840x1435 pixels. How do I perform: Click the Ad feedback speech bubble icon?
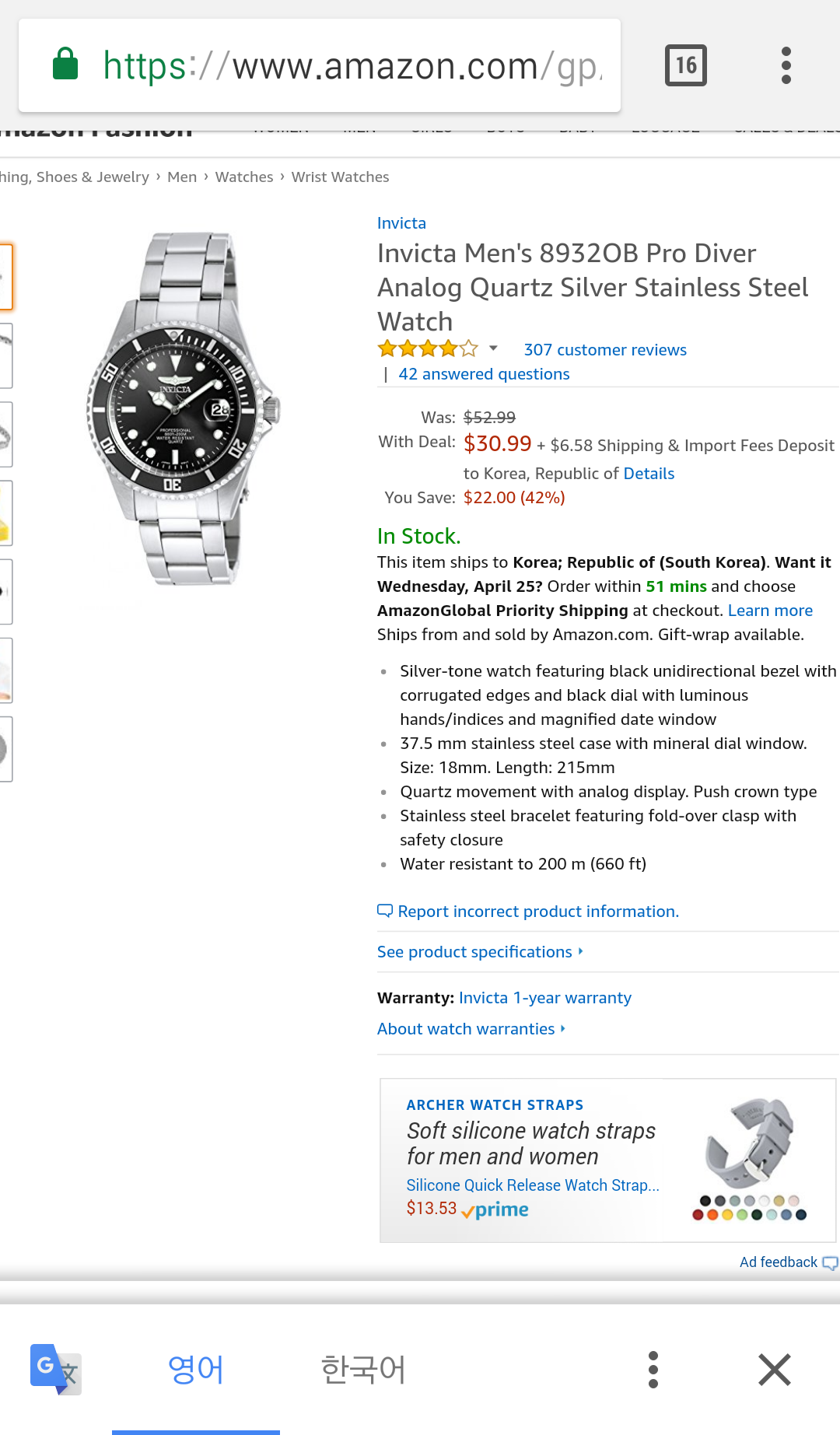click(830, 1263)
